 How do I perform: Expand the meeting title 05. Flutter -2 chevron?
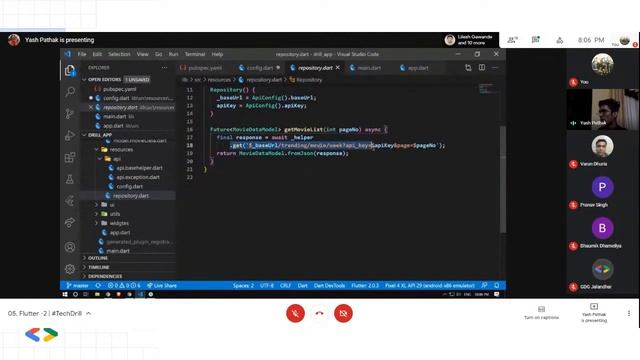pos(89,313)
